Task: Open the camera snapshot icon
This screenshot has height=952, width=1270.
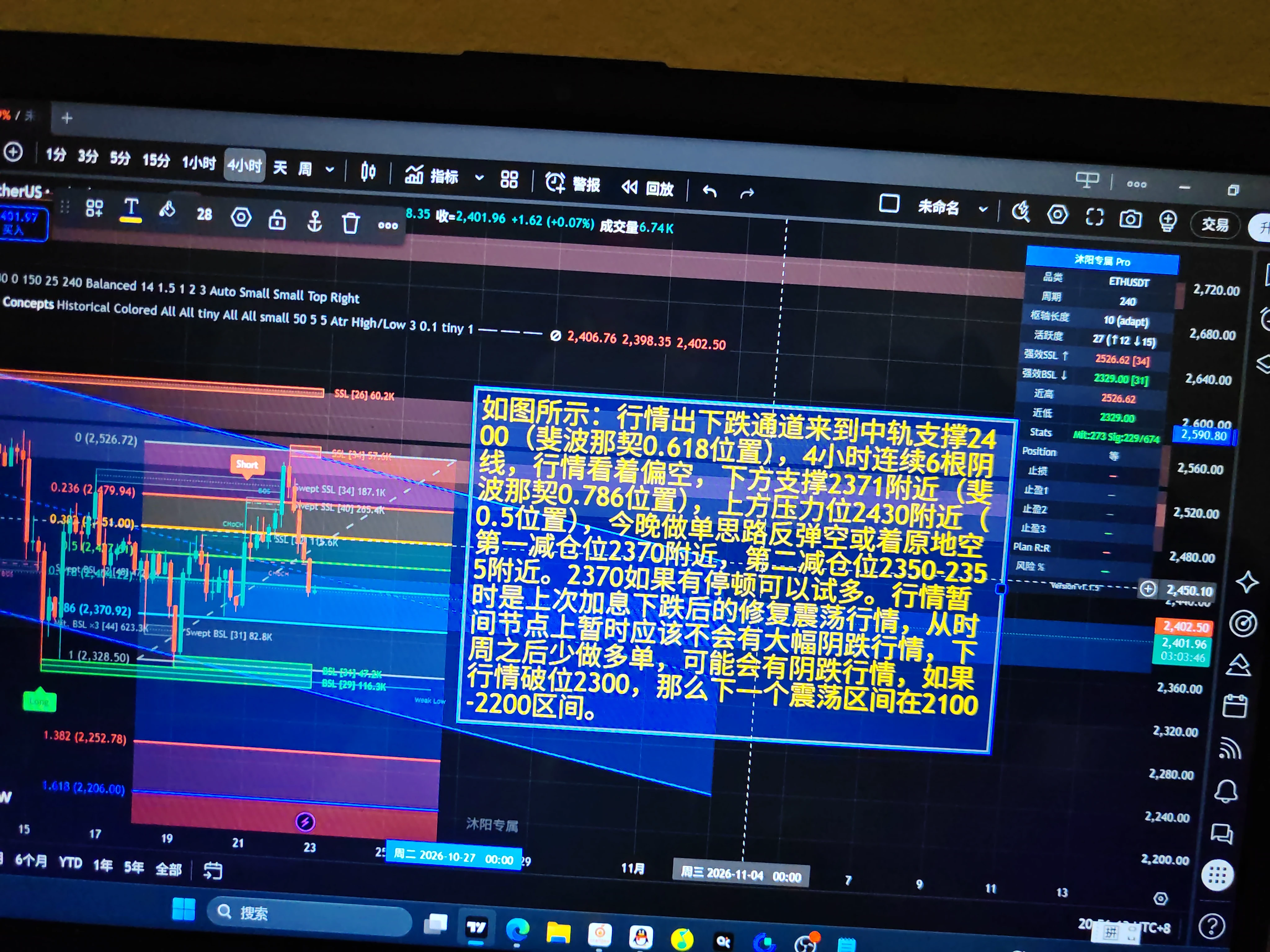Action: click(x=1130, y=219)
